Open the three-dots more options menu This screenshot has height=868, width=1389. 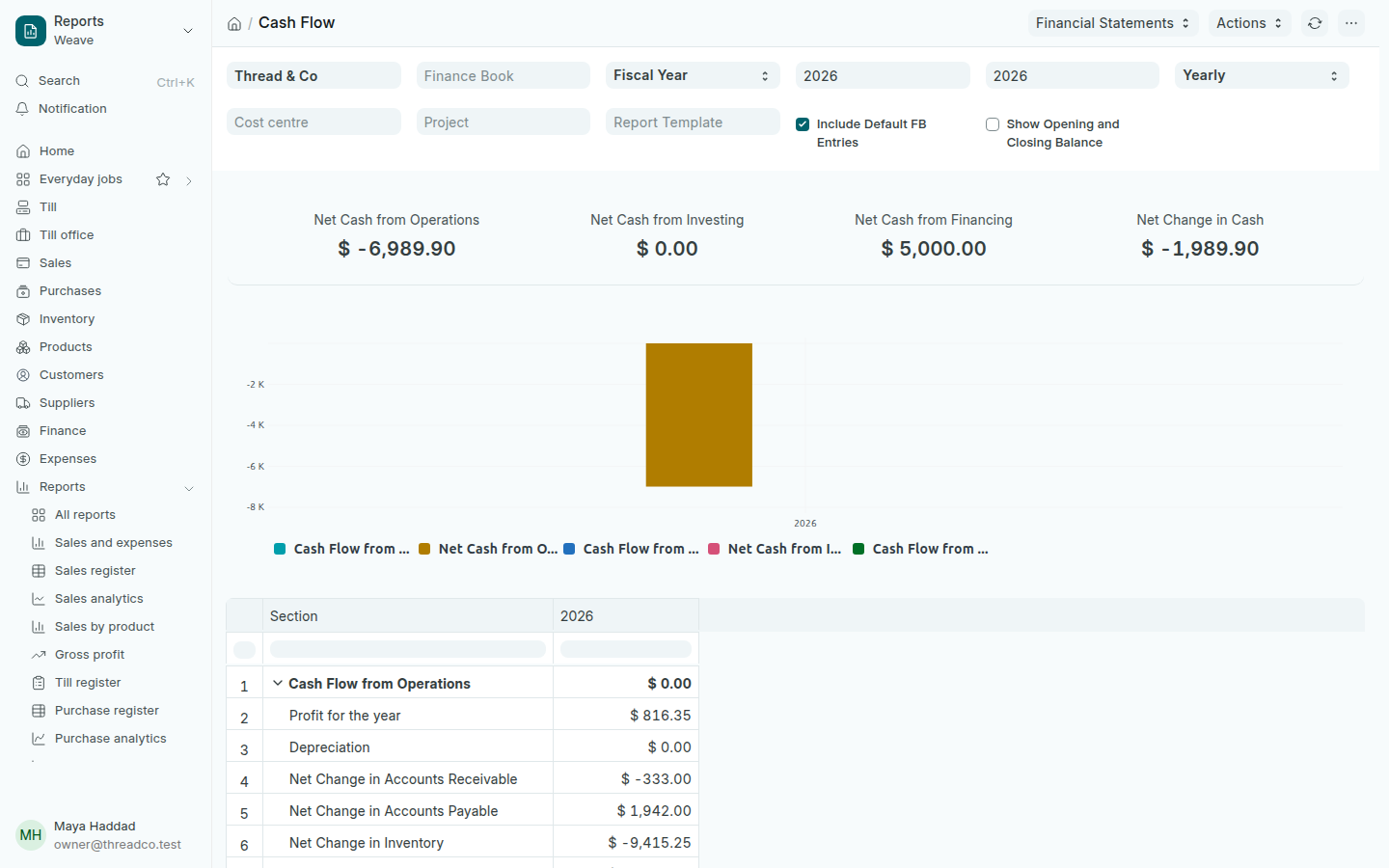(x=1351, y=23)
